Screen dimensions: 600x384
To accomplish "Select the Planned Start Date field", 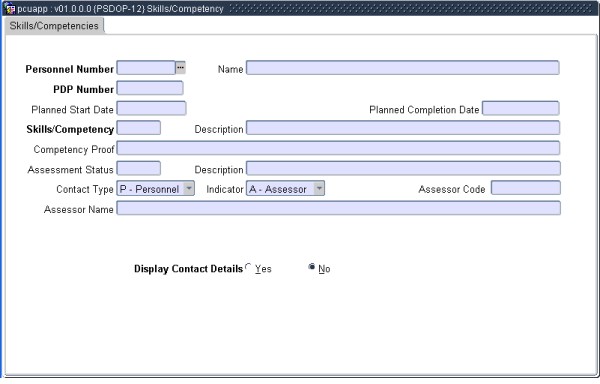I will point(152,108).
